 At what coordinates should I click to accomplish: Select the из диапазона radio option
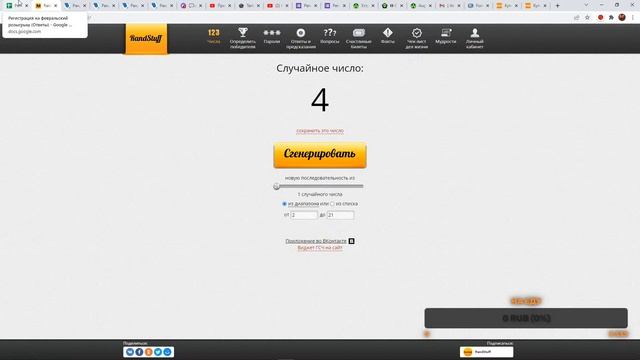tap(284, 204)
